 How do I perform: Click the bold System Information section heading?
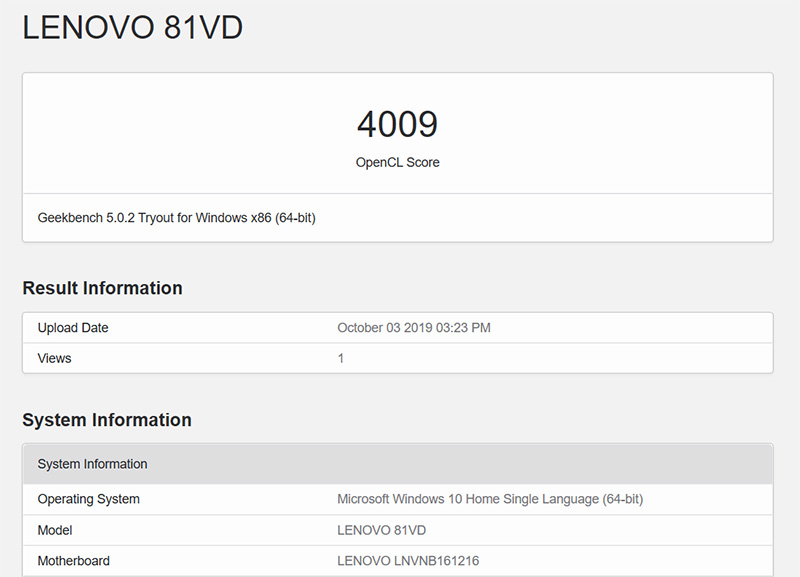coord(107,420)
